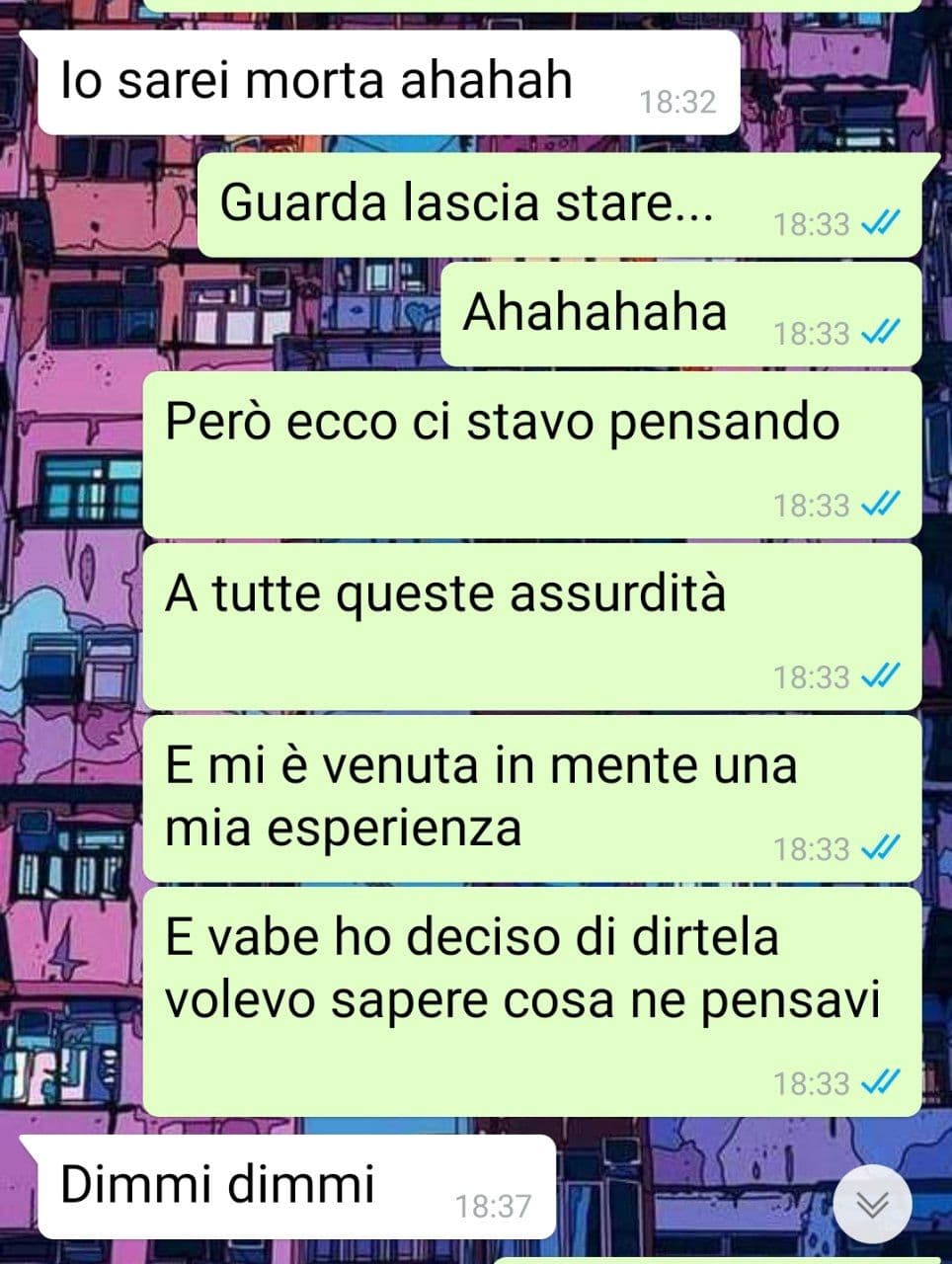Select the 'Io sarei morta ahahah' message bubble

[380, 83]
